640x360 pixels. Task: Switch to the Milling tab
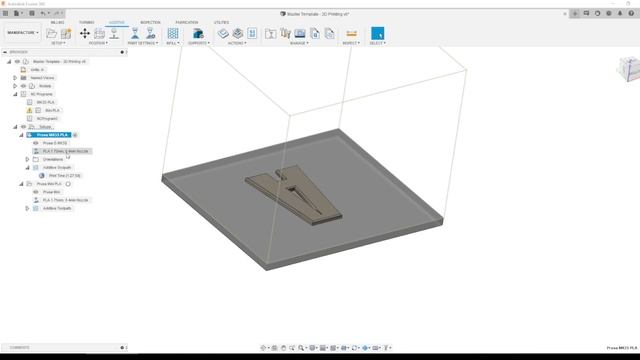[58, 22]
